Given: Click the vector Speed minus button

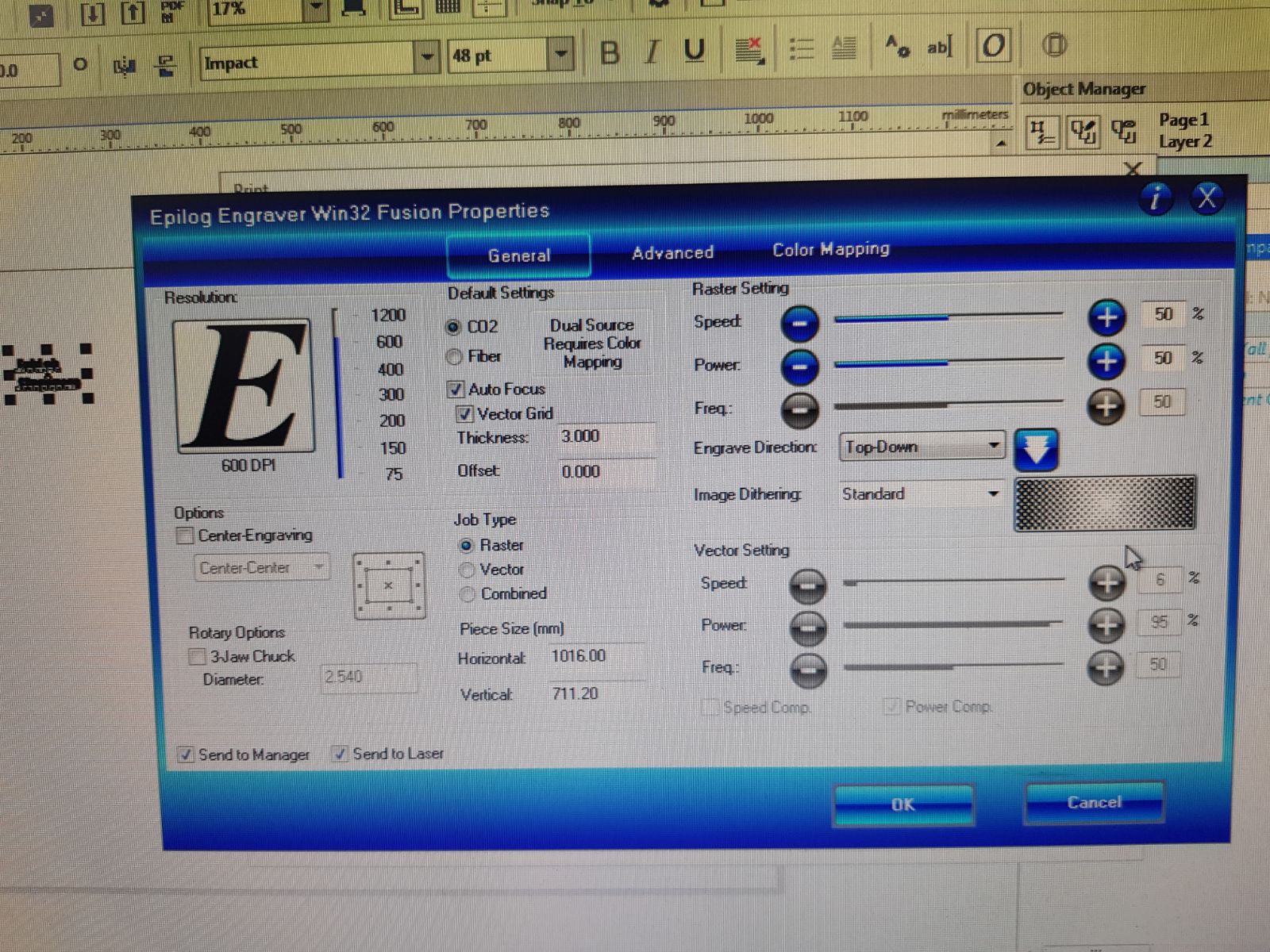Looking at the screenshot, I should point(808,585).
